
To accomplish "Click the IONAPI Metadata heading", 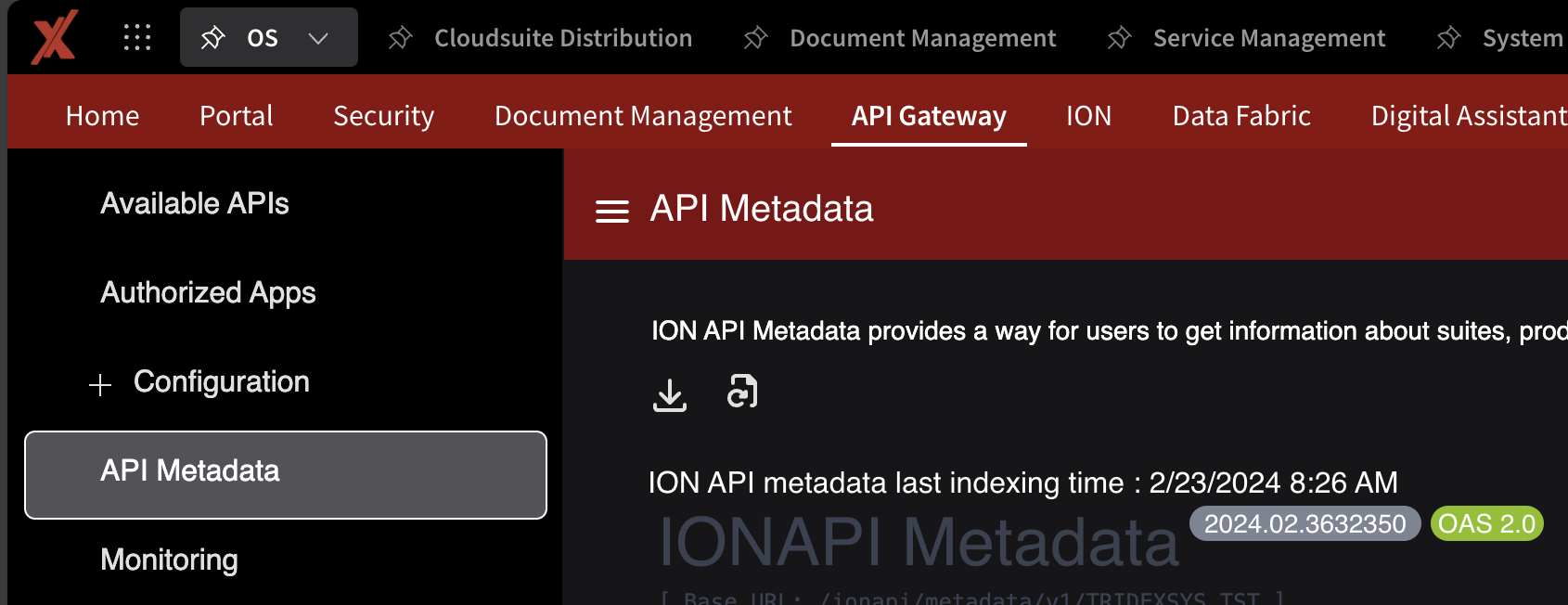I will click(919, 541).
